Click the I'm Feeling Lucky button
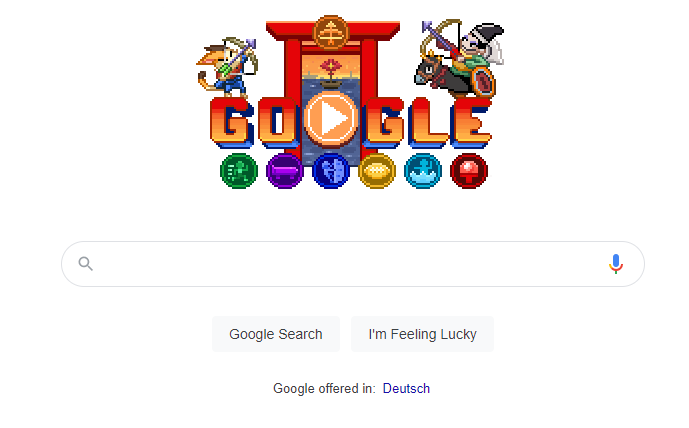The height and width of the screenshot is (428, 689). tap(422, 334)
